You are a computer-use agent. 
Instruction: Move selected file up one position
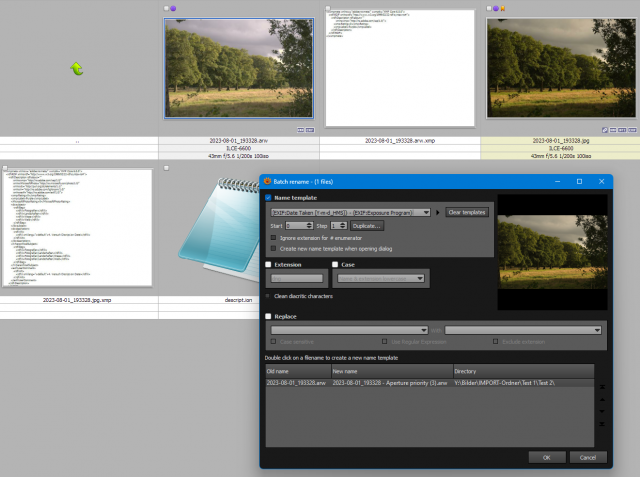pyautogui.click(x=602, y=399)
